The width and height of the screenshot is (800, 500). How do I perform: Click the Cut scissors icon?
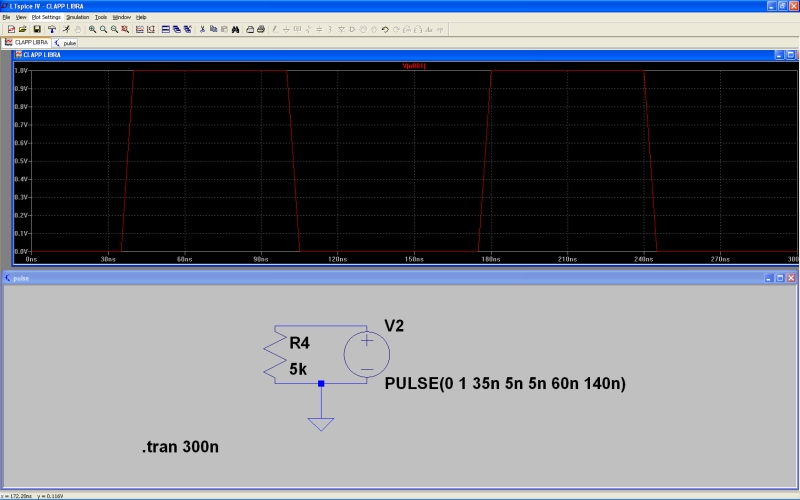[201, 30]
